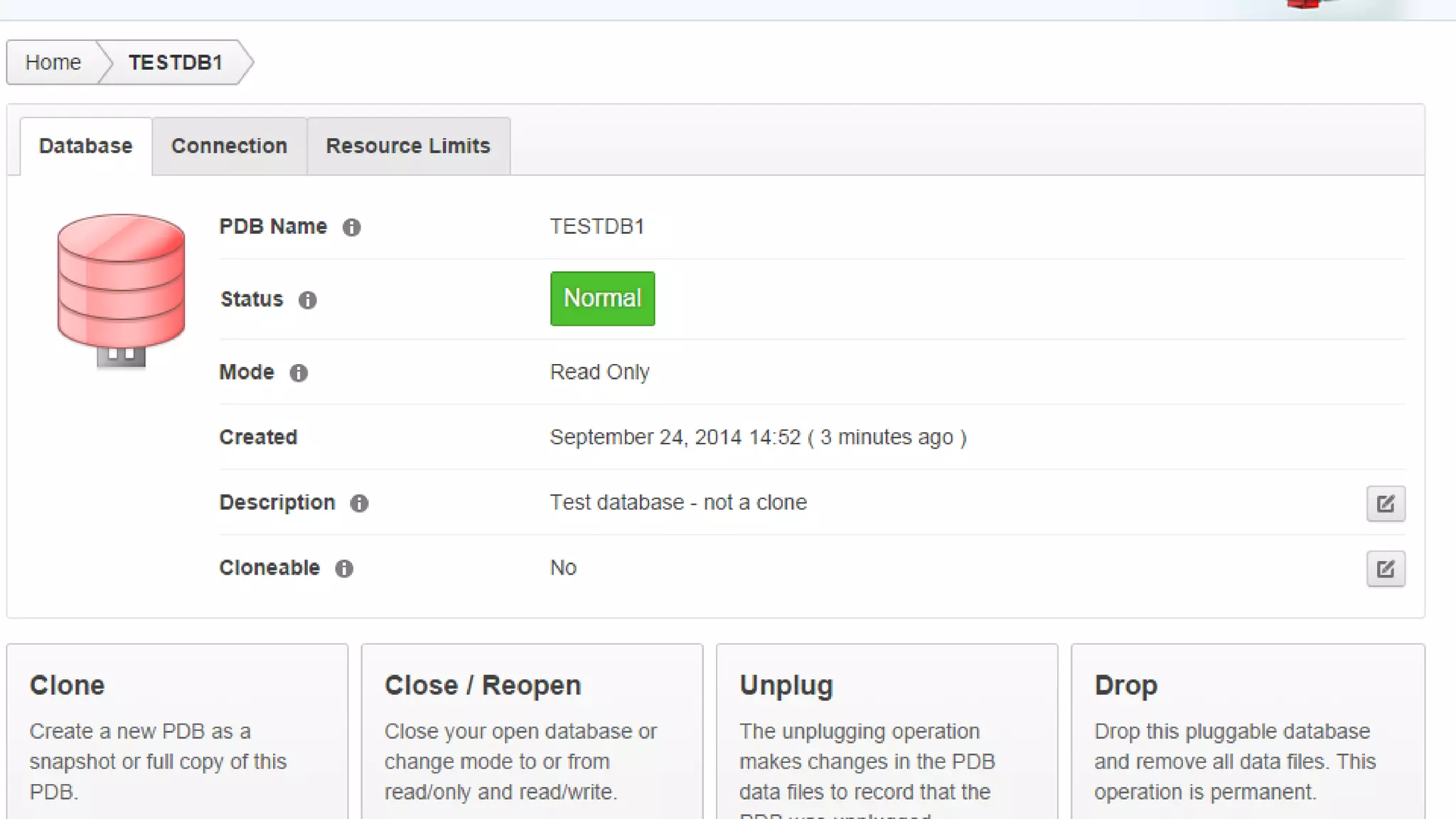Click info icon beside Mode label

pyautogui.click(x=299, y=373)
